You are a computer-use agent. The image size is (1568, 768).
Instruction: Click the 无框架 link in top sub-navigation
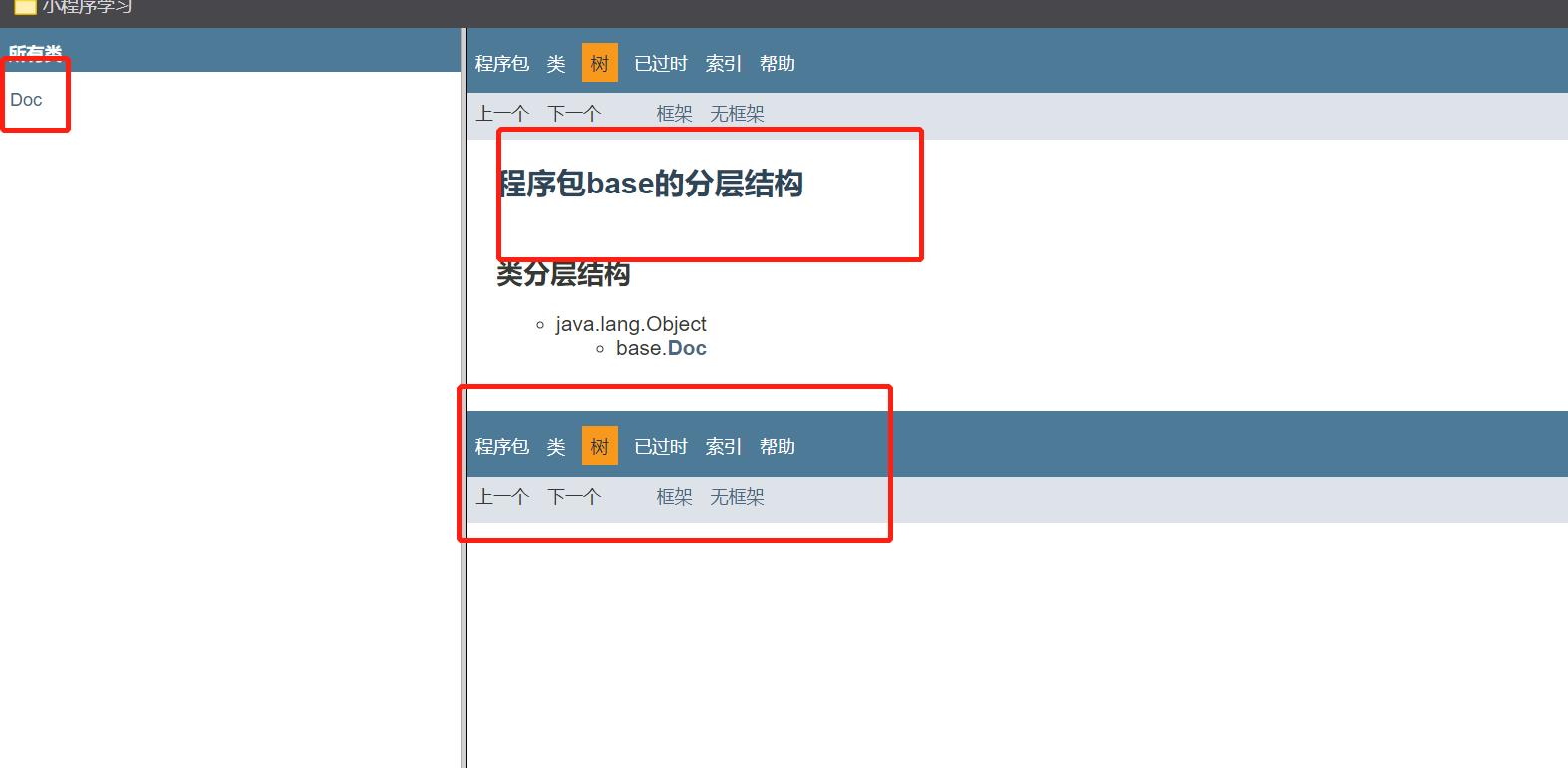(x=737, y=114)
